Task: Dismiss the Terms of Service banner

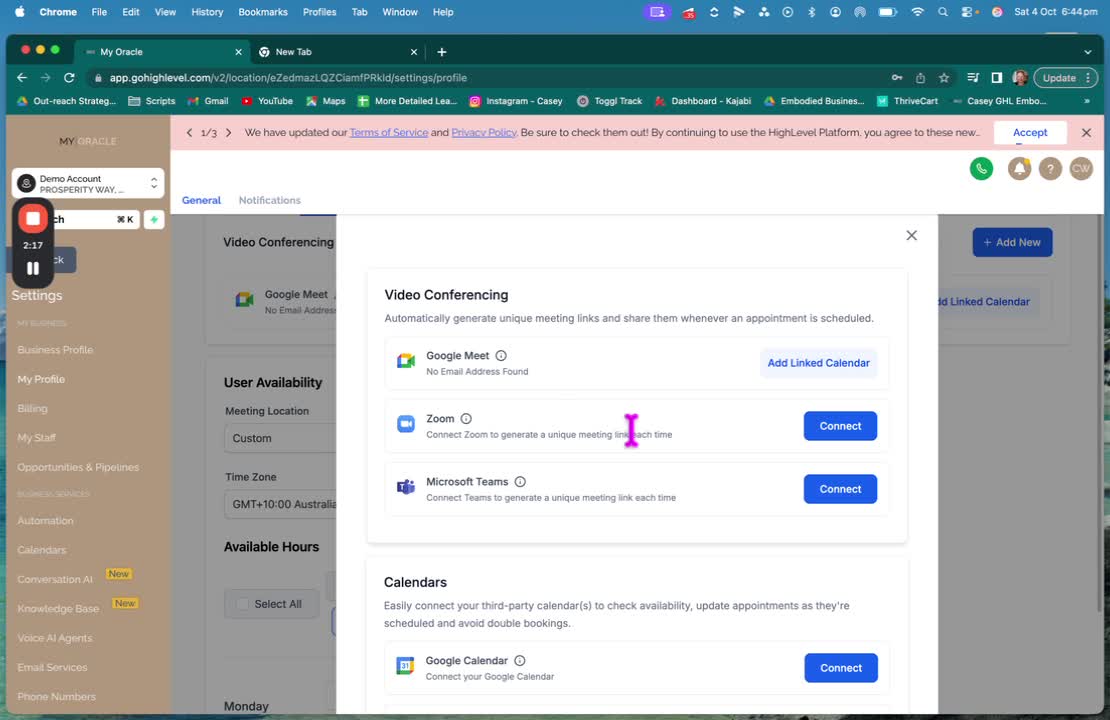Action: point(1086,132)
